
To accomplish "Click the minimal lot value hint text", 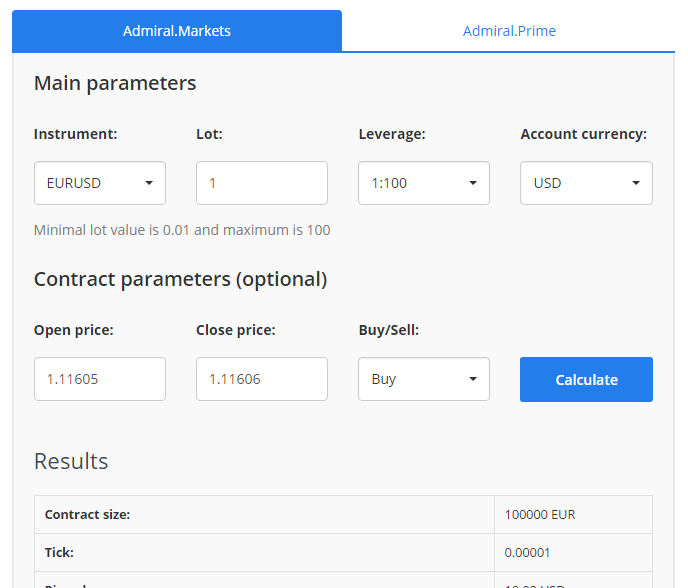I will tap(182, 230).
